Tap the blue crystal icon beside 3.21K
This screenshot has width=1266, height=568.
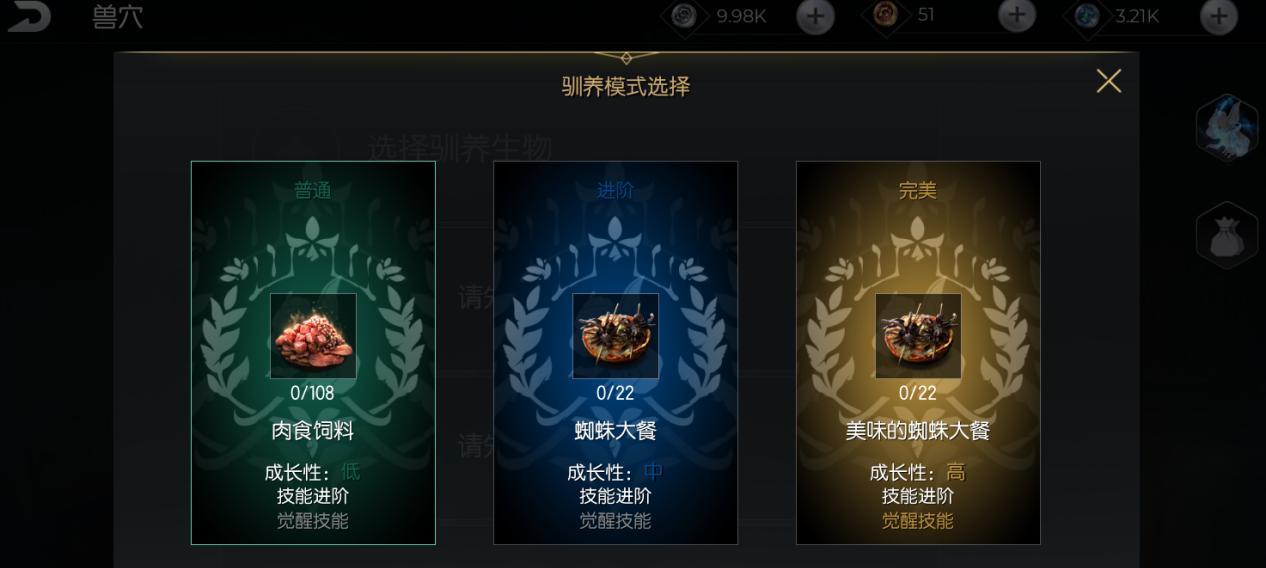pyautogui.click(x=1086, y=15)
